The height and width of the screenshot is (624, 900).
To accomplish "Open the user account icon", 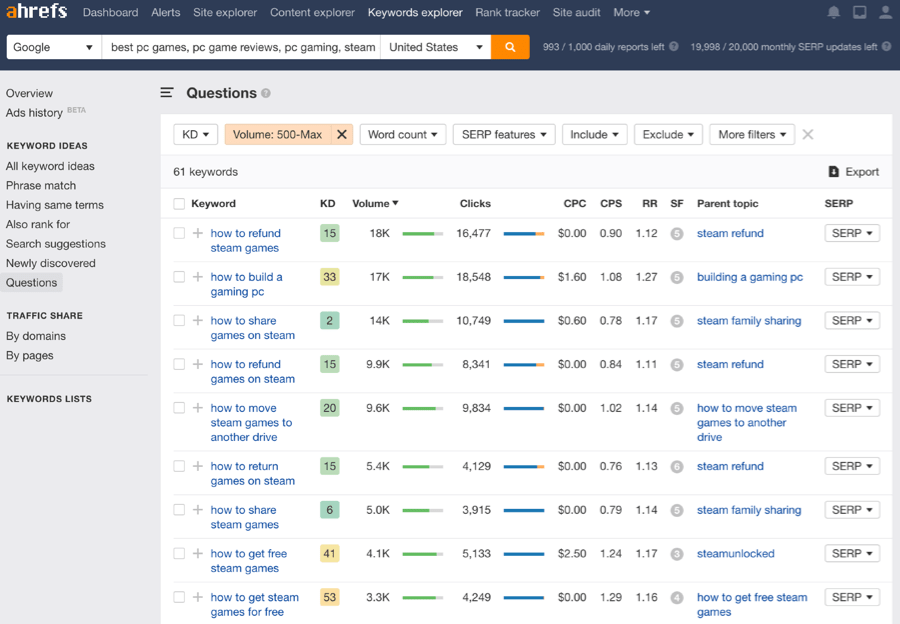I will (885, 12).
